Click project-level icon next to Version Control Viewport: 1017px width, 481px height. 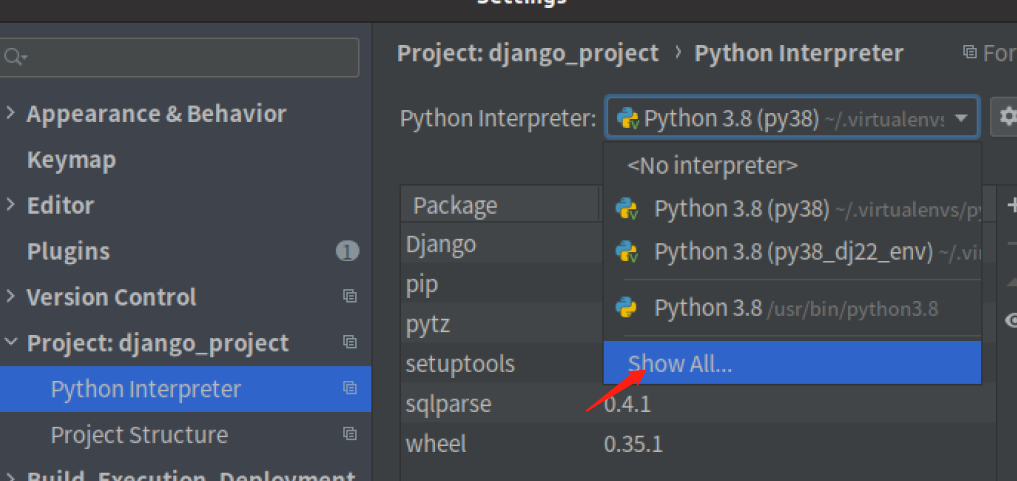pyautogui.click(x=350, y=296)
